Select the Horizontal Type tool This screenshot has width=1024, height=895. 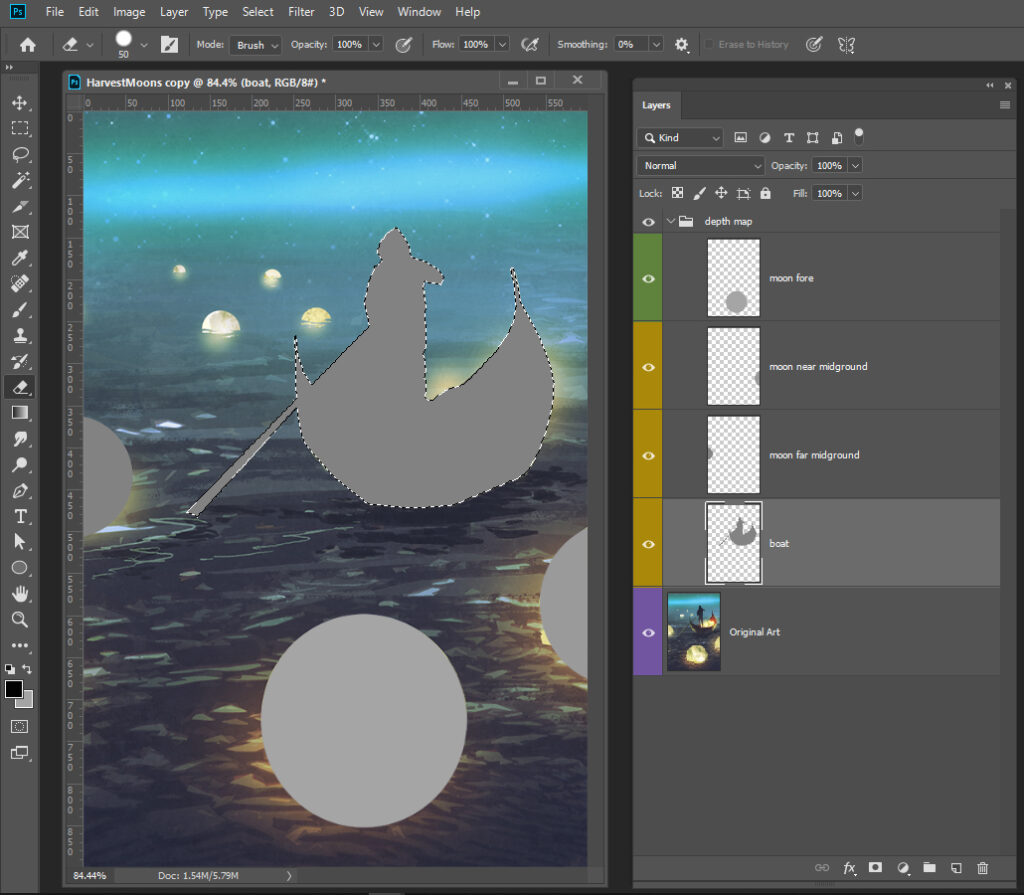(19, 516)
